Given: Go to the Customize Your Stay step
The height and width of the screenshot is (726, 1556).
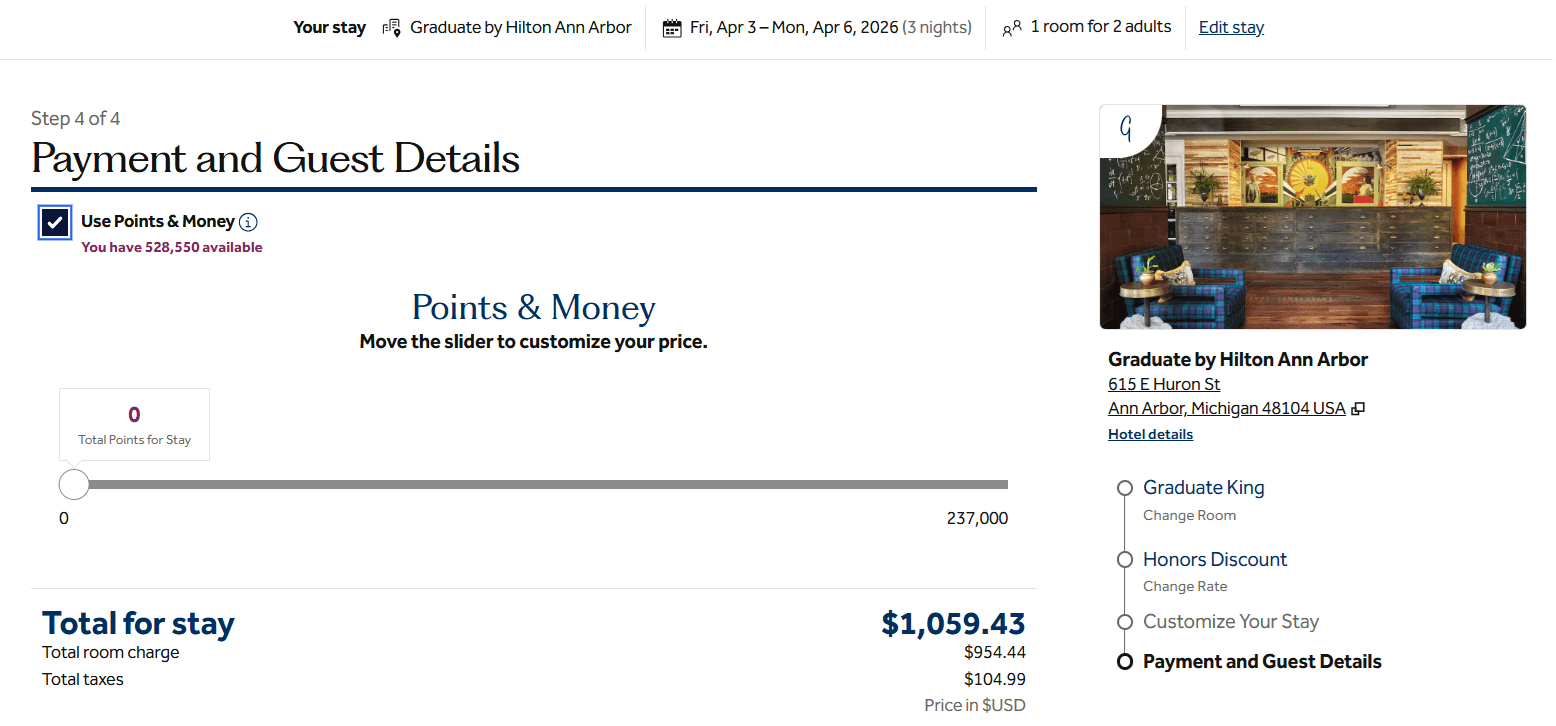Looking at the screenshot, I should 1230,621.
